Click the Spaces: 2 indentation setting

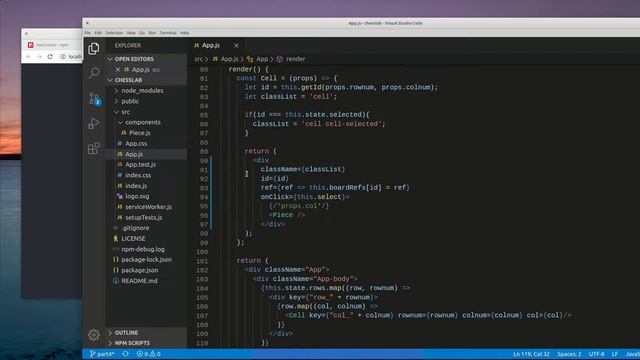click(569, 354)
